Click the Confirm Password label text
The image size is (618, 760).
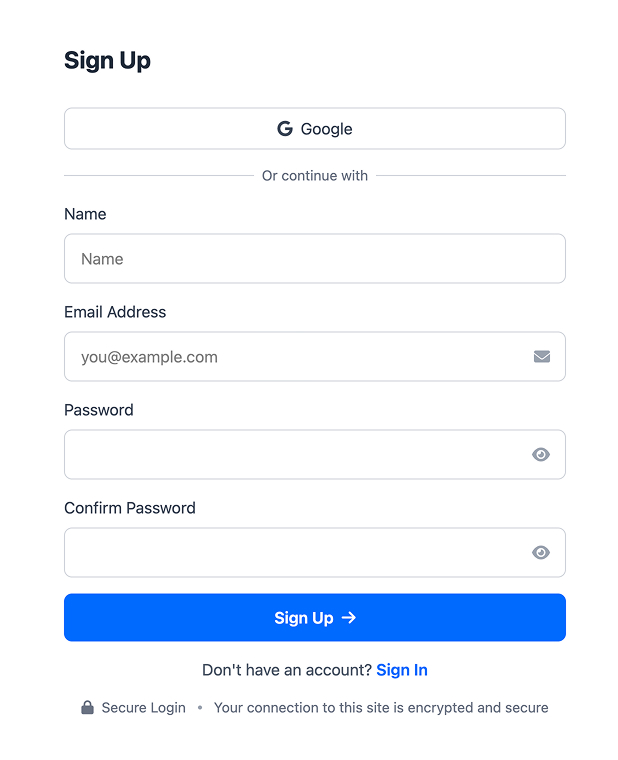130,507
